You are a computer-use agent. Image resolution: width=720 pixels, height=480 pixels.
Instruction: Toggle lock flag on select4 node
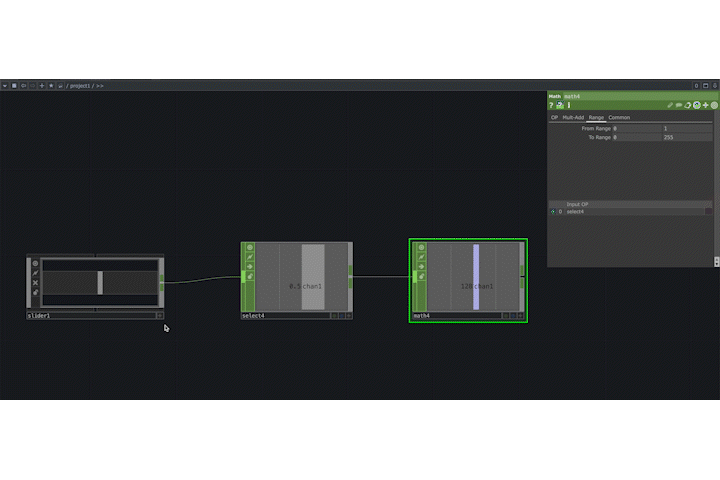[x=250, y=276]
